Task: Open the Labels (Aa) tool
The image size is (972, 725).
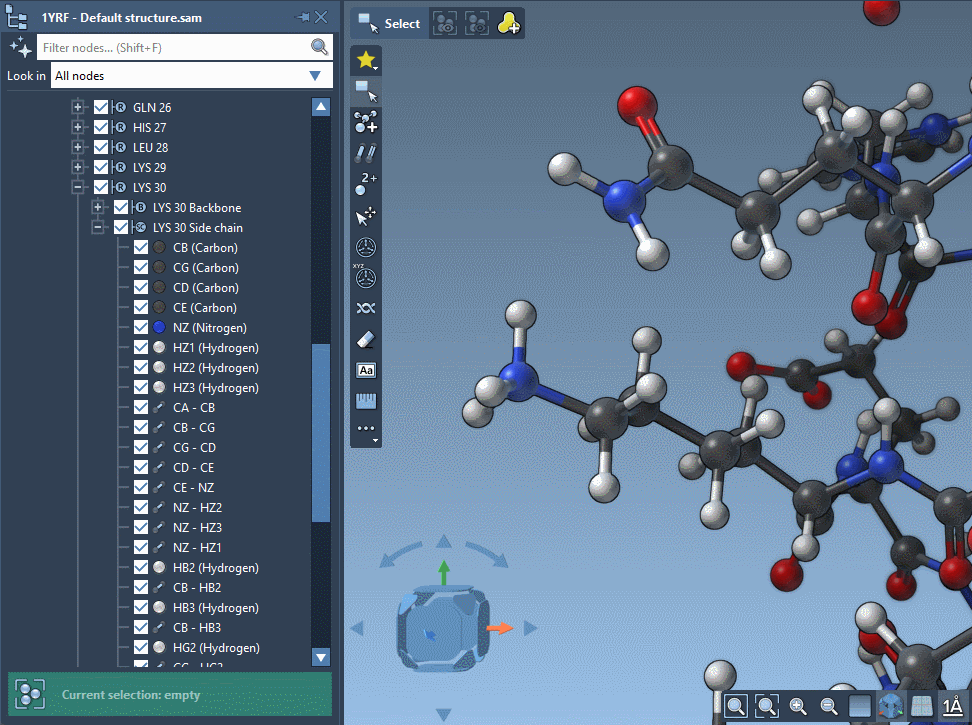Action: click(365, 370)
